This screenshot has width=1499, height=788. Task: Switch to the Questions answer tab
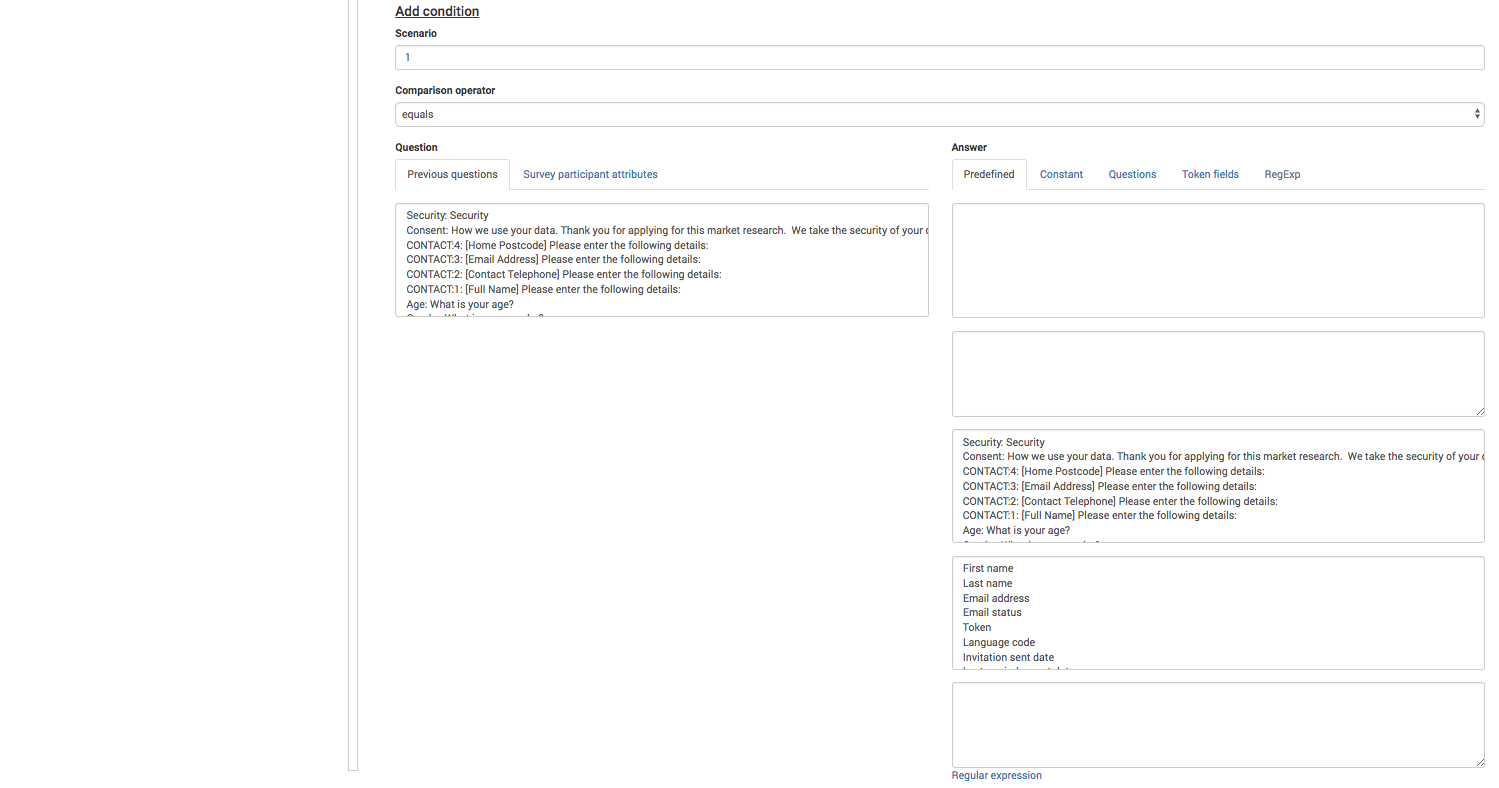coord(1132,174)
